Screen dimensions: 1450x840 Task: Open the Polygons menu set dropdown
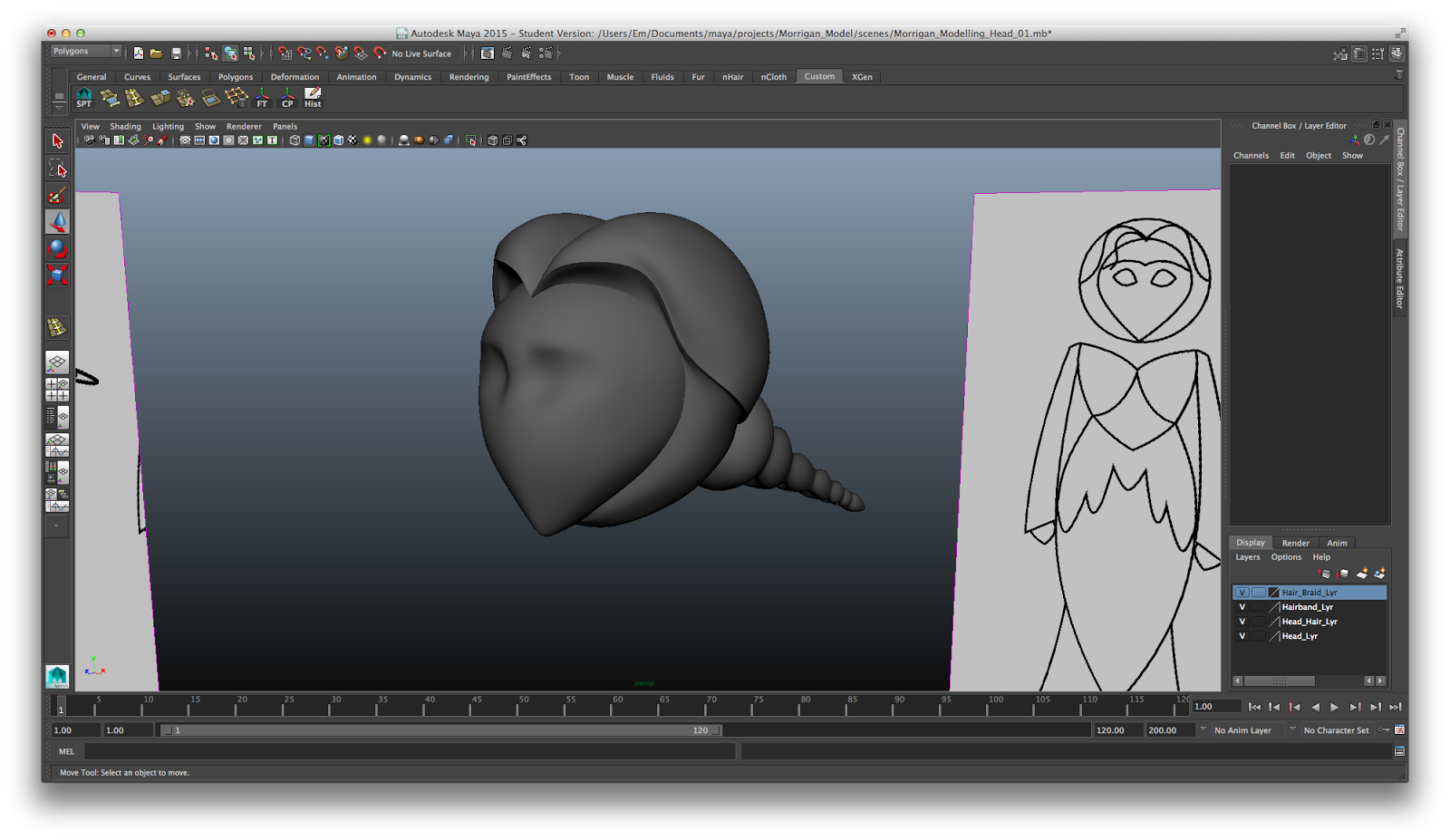point(86,52)
